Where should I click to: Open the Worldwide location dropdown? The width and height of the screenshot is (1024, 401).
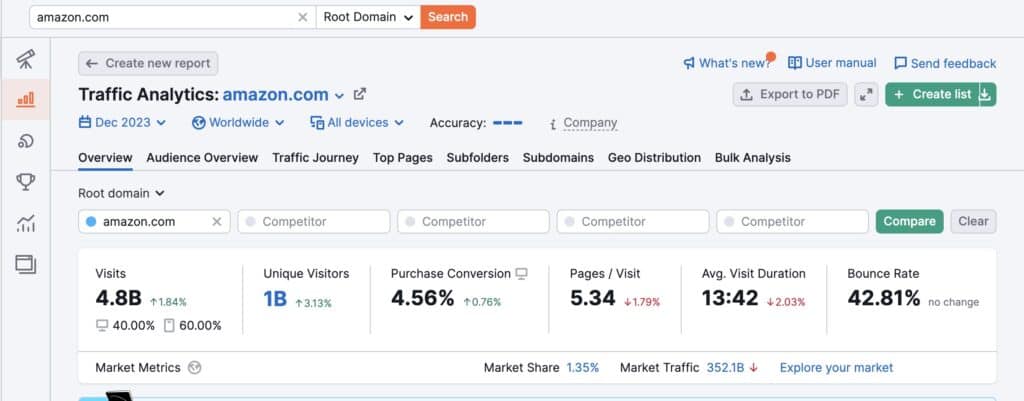pos(238,123)
